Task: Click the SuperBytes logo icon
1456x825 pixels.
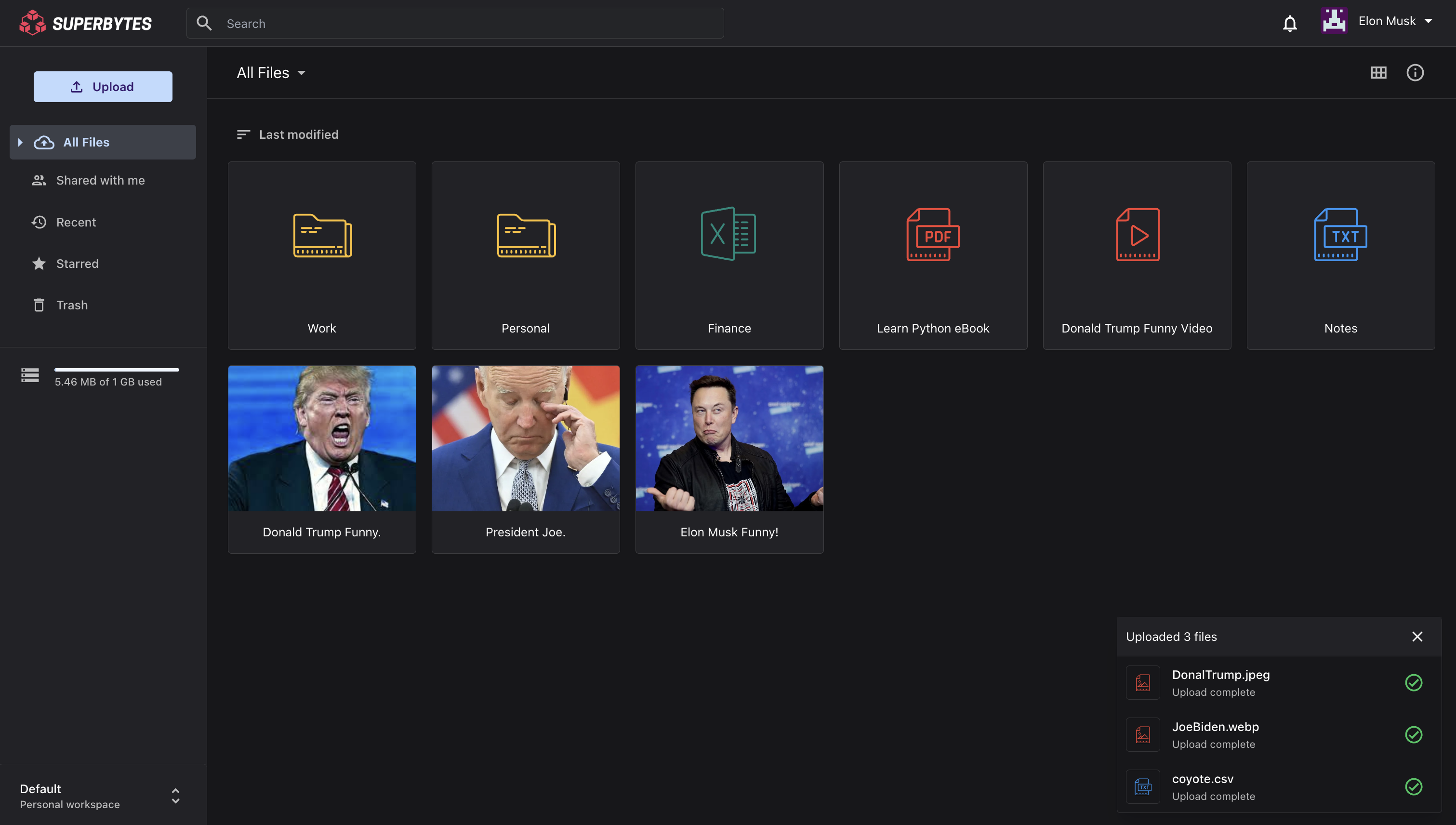Action: [x=32, y=23]
